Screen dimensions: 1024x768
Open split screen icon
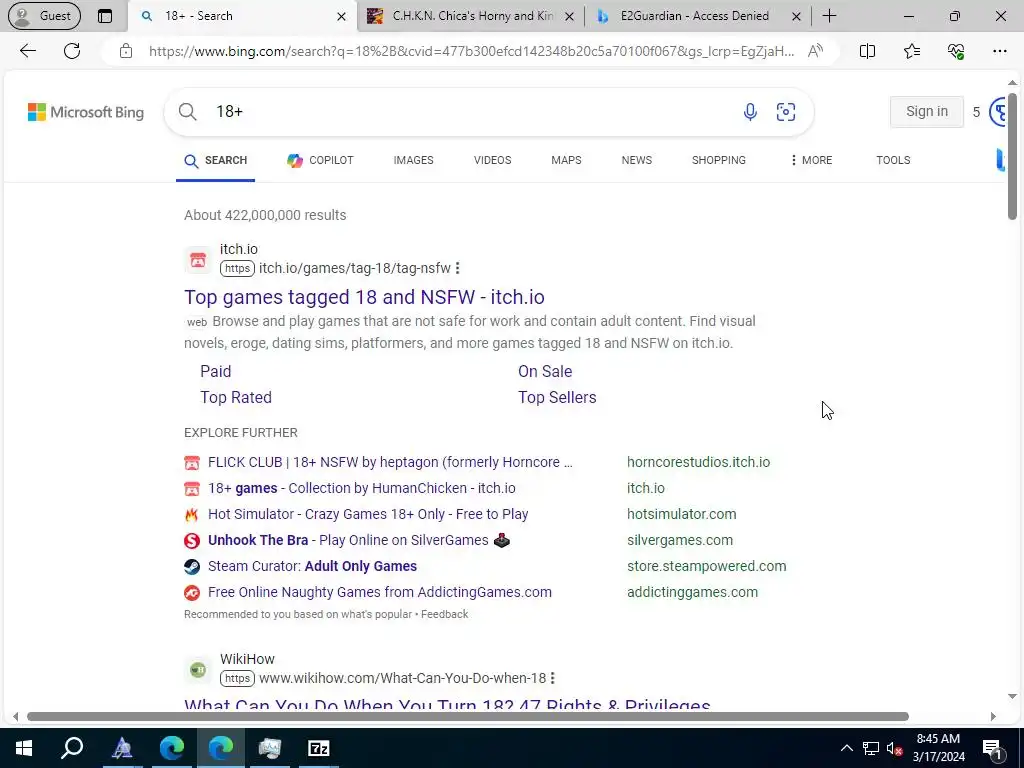pos(867,51)
